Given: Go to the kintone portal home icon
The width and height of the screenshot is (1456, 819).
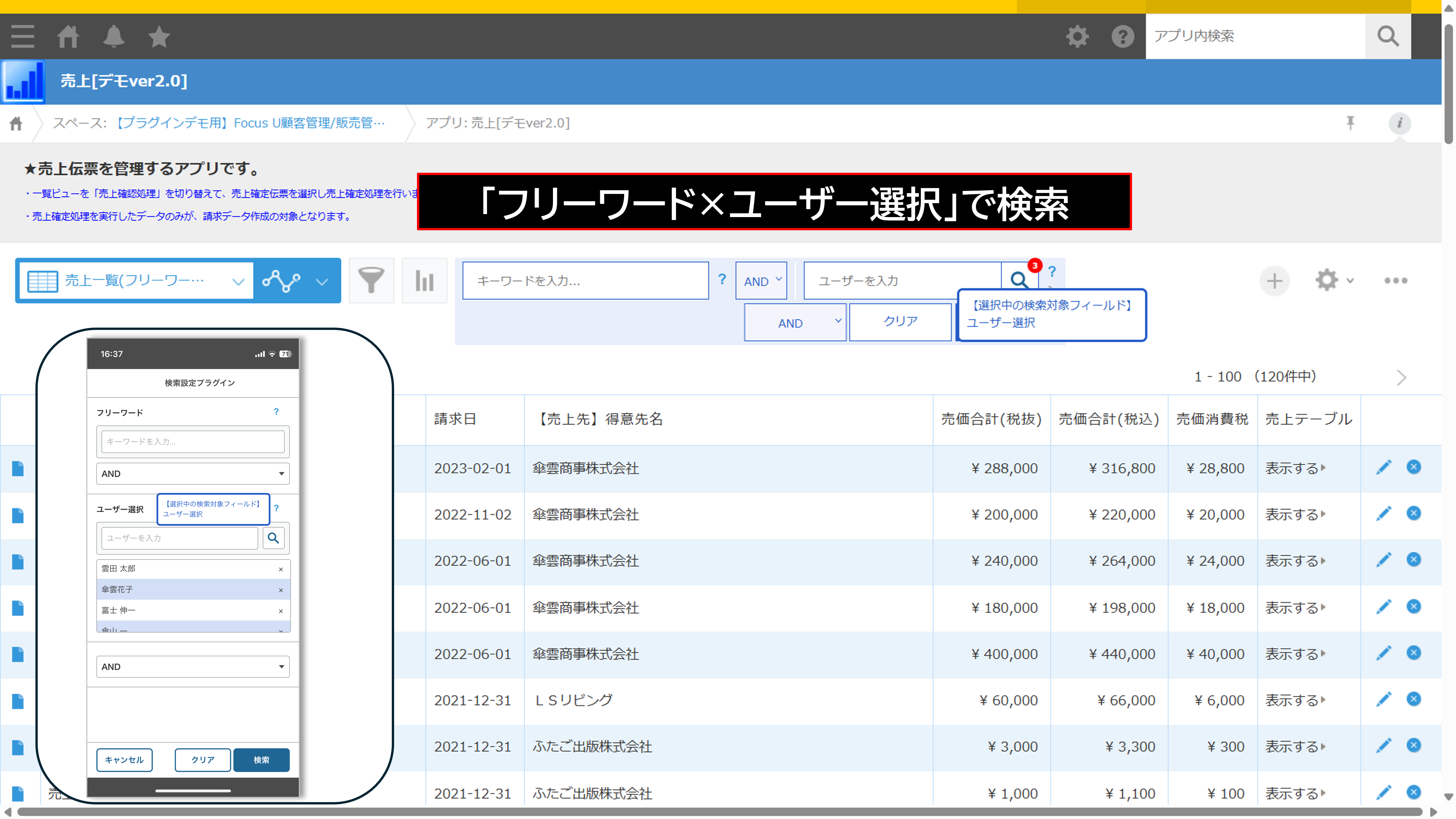Looking at the screenshot, I should [68, 36].
